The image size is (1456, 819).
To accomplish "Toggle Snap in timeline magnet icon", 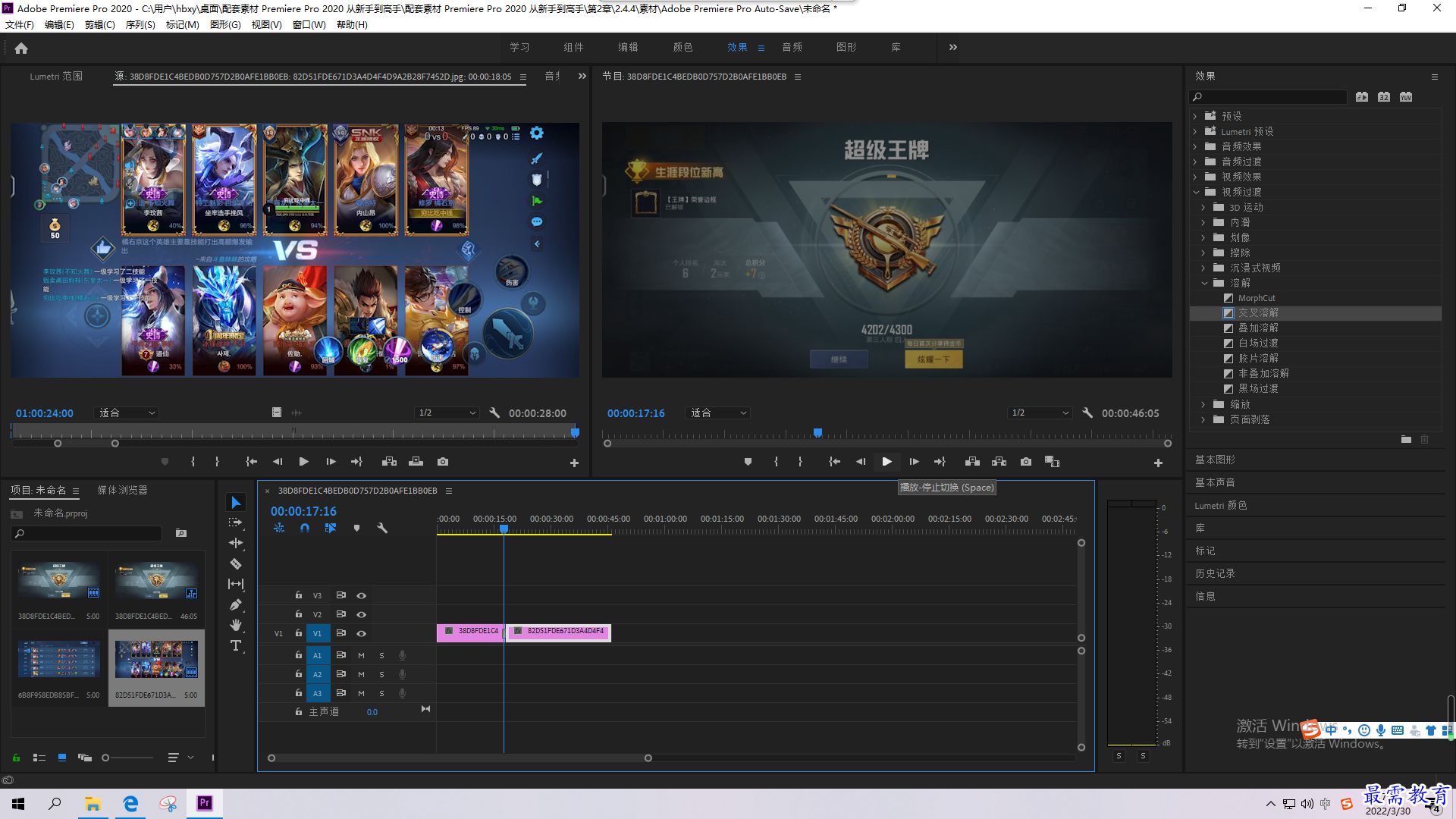I will (x=305, y=528).
